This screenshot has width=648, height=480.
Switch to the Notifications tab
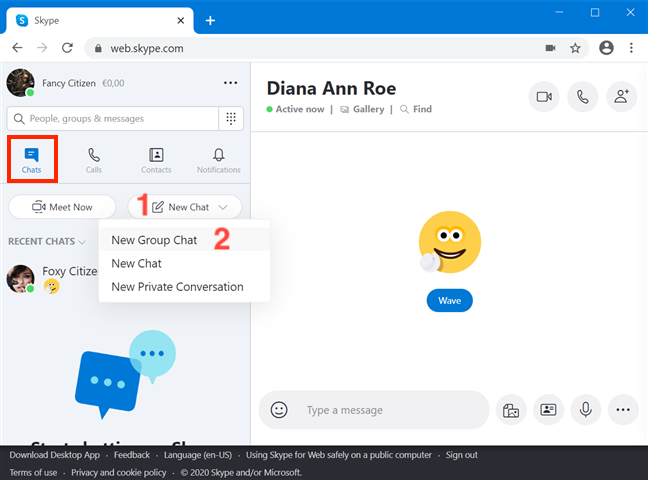(219, 160)
